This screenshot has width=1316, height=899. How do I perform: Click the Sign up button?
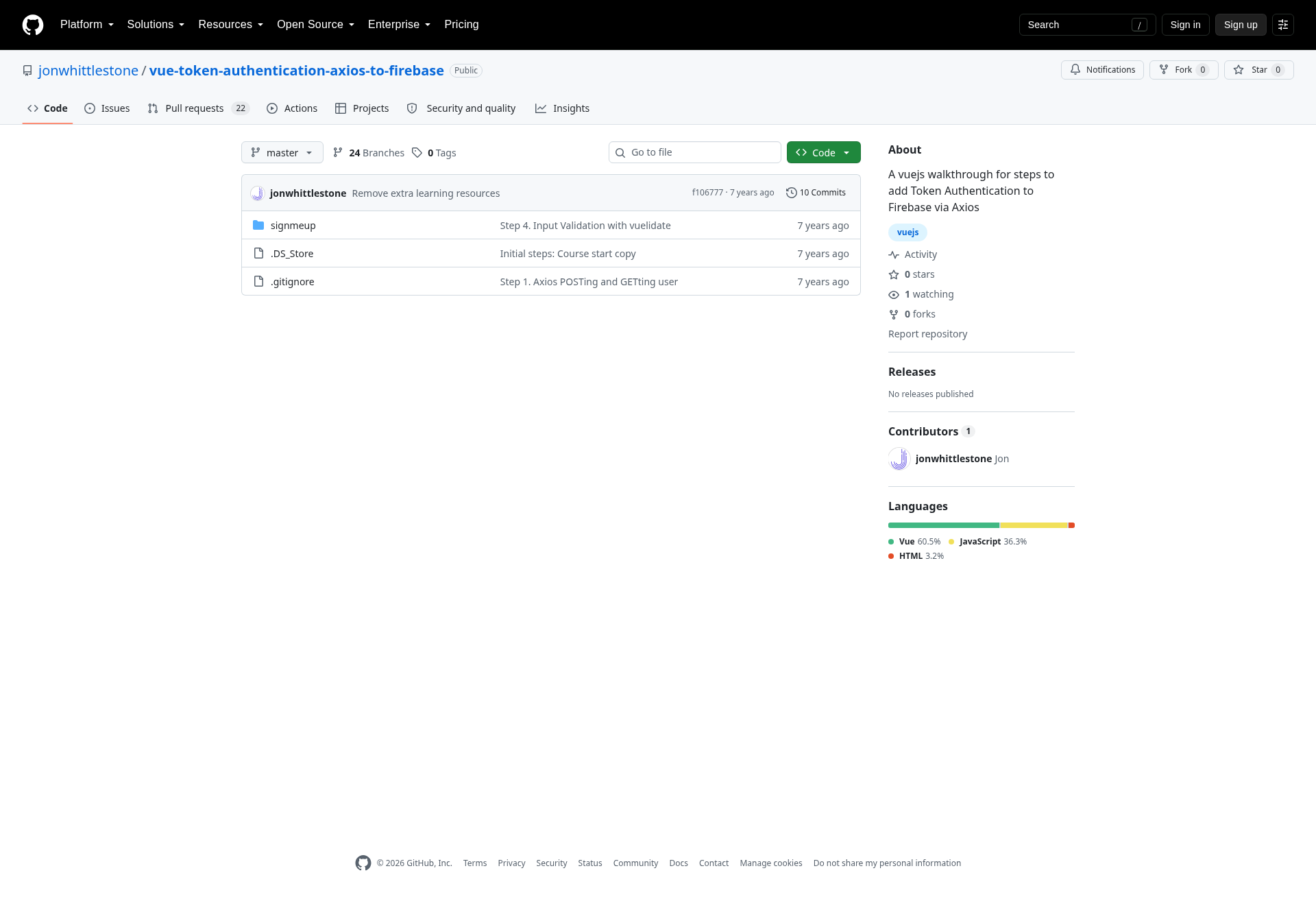[x=1241, y=25]
